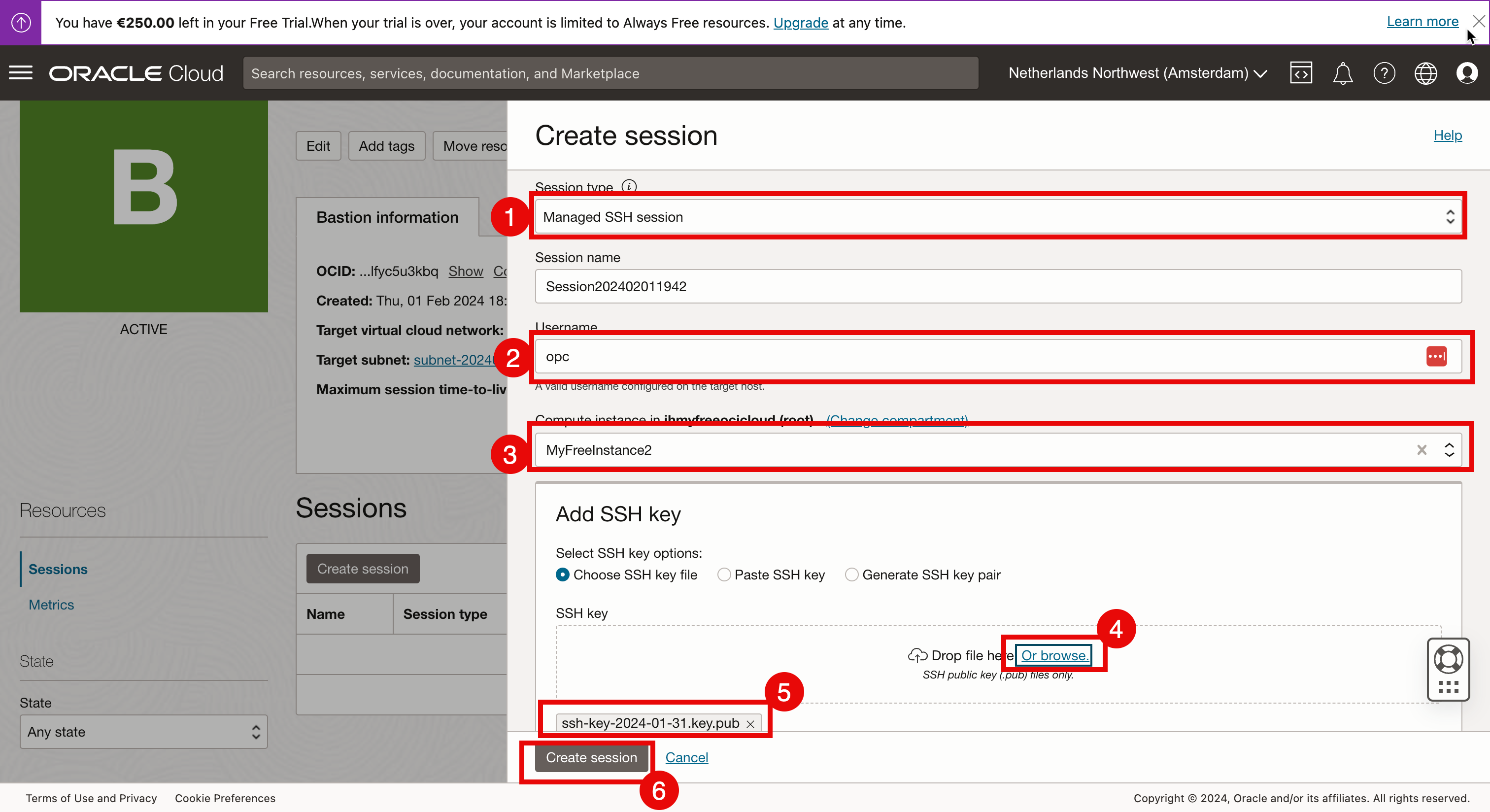Click the help question mark icon
The height and width of the screenshot is (812, 1490).
pyautogui.click(x=1384, y=73)
